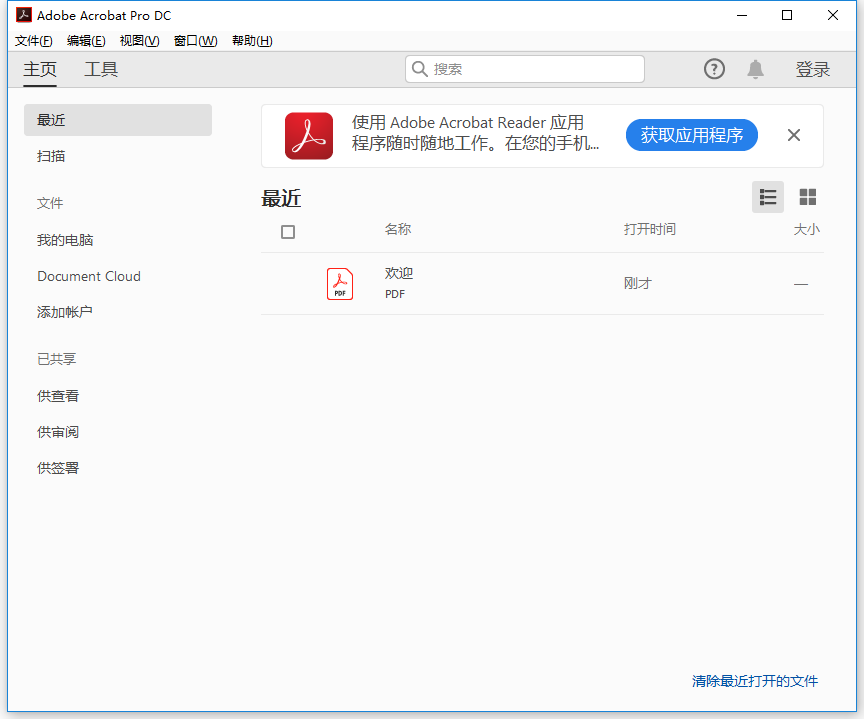Click the 刚才 opened-time cell
Image resolution: width=864 pixels, height=719 pixels.
pyautogui.click(x=638, y=283)
